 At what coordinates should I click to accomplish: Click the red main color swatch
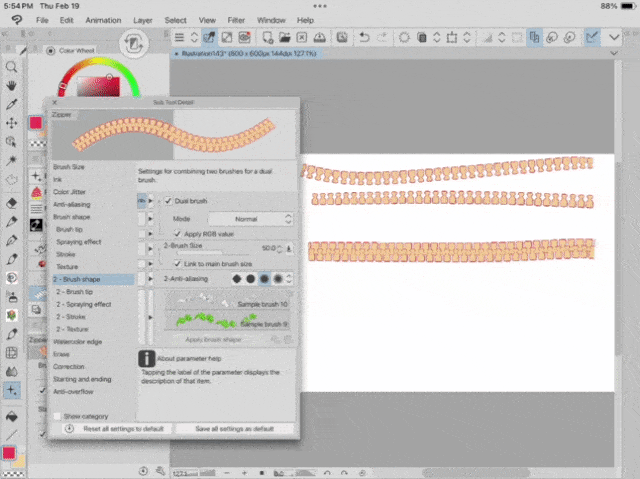[9, 453]
